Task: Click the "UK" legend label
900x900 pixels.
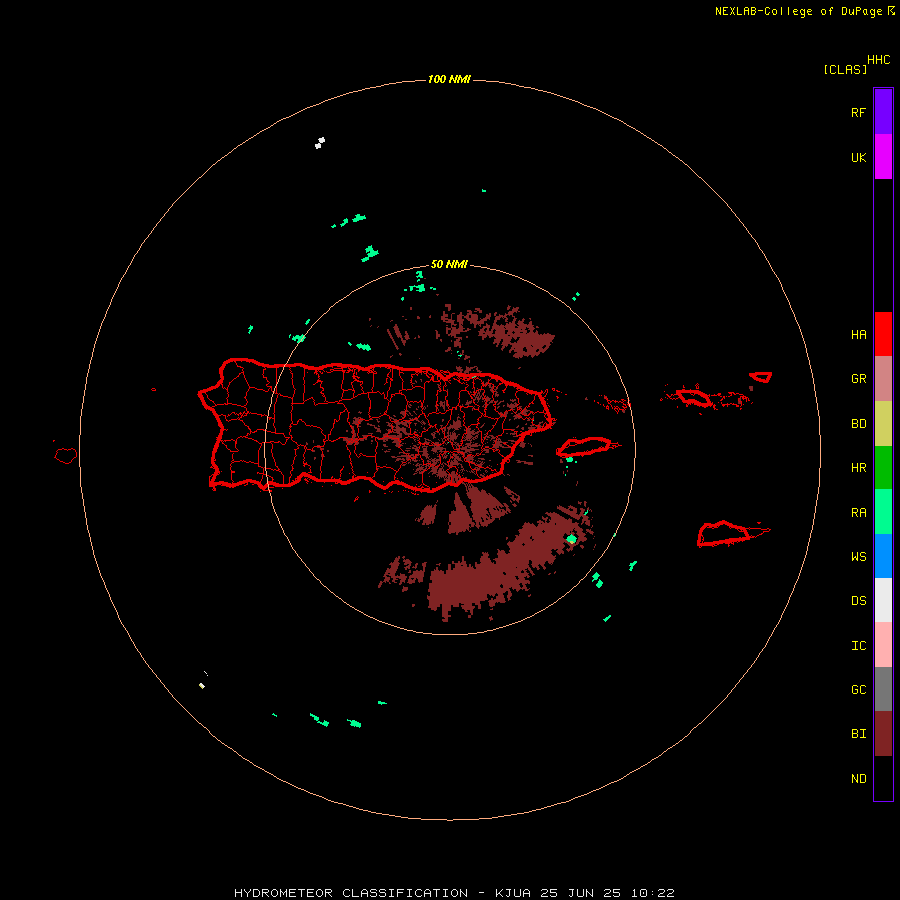Action: [858, 158]
